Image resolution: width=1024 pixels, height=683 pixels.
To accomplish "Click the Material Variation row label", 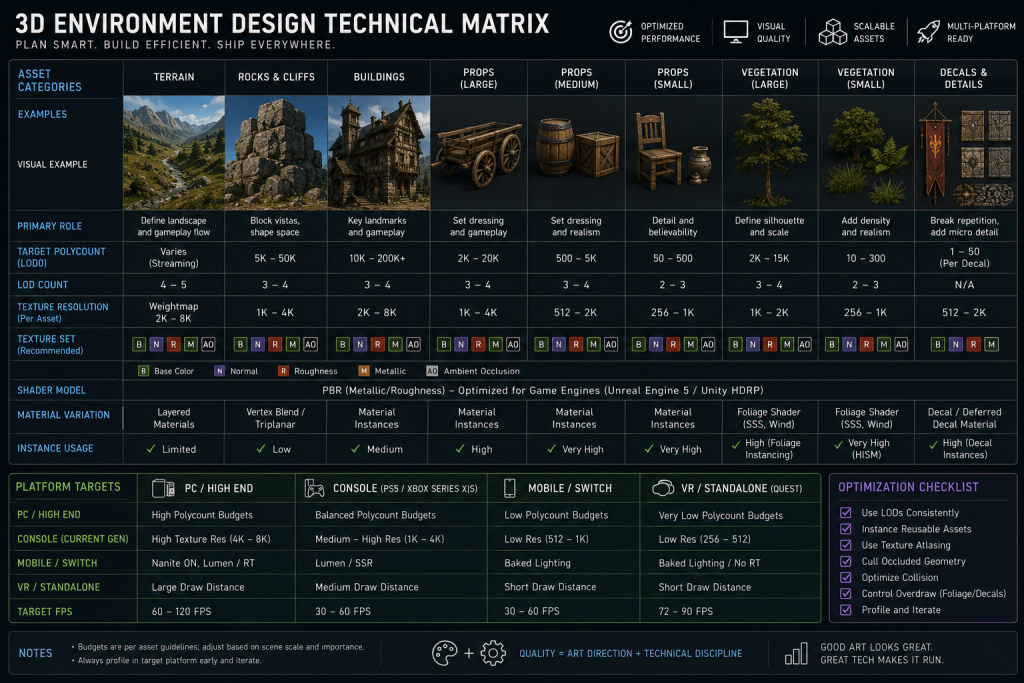I will point(63,415).
